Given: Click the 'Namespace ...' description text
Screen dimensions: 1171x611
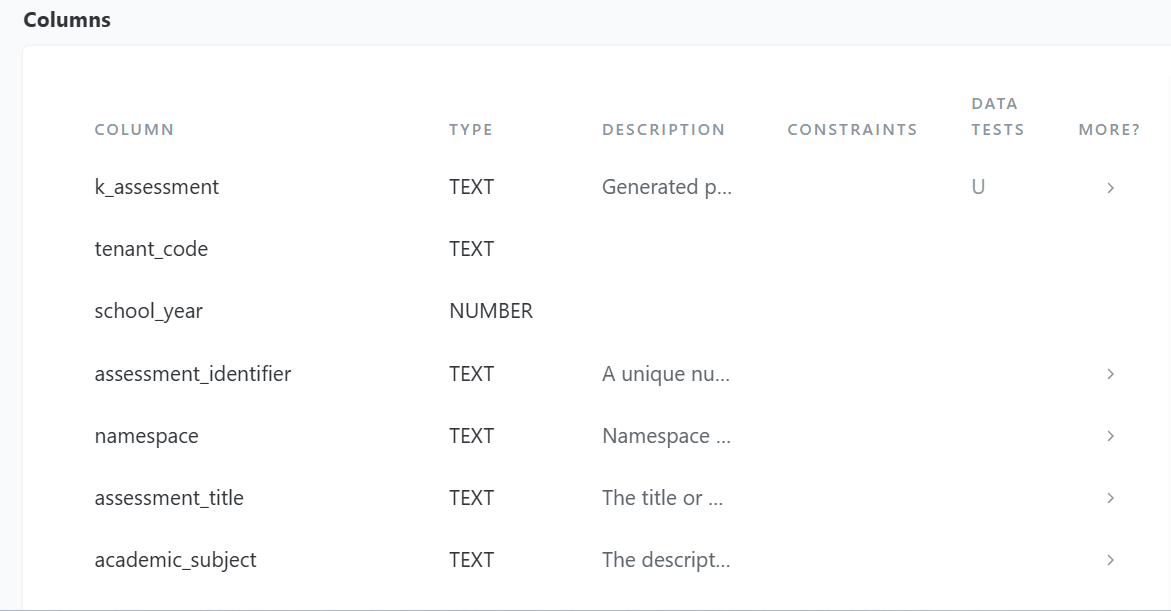Looking at the screenshot, I should tap(665, 436).
